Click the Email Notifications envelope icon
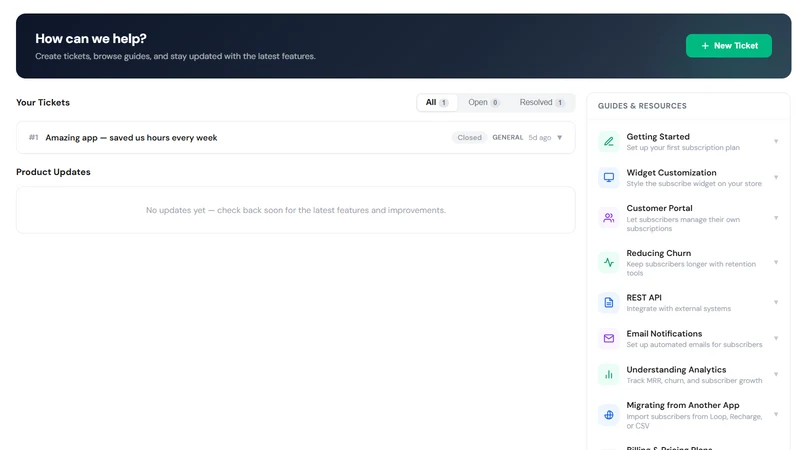The width and height of the screenshot is (800, 450). click(609, 338)
